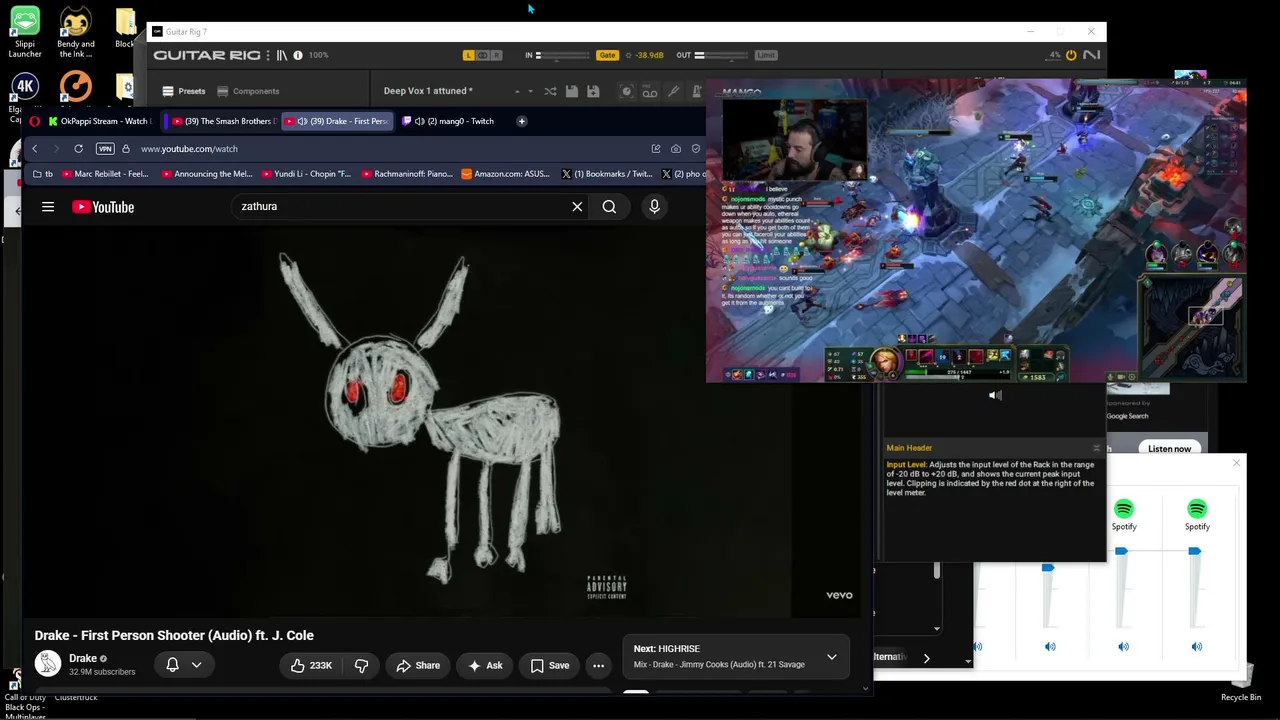The image size is (1280, 720).
Task: Select the Drake - First Person tab
Action: pyautogui.click(x=337, y=121)
